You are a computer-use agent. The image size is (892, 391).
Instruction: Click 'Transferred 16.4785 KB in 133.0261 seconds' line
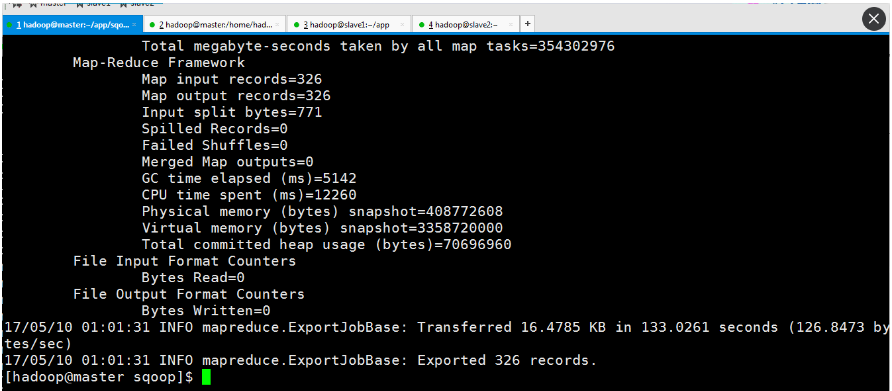coord(446,336)
